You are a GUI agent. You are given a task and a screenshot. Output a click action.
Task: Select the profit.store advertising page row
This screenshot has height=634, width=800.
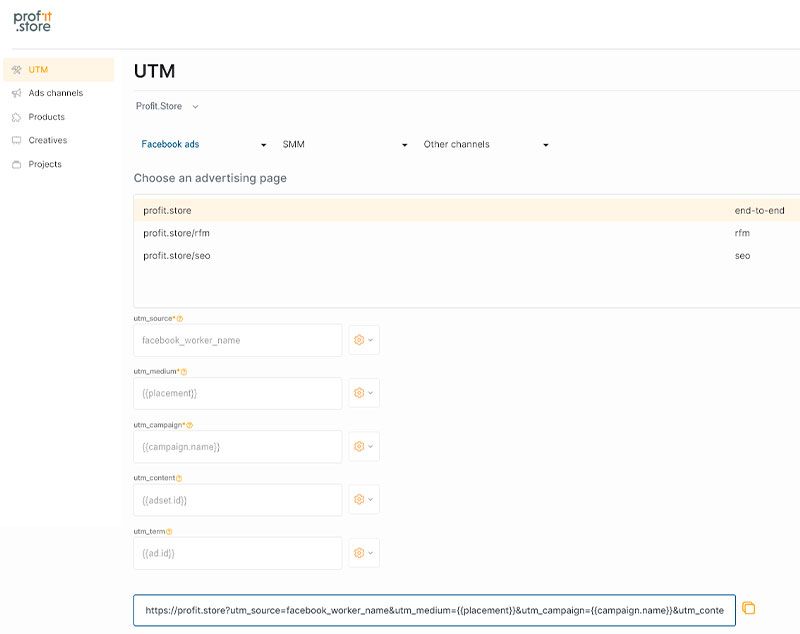[467, 210]
